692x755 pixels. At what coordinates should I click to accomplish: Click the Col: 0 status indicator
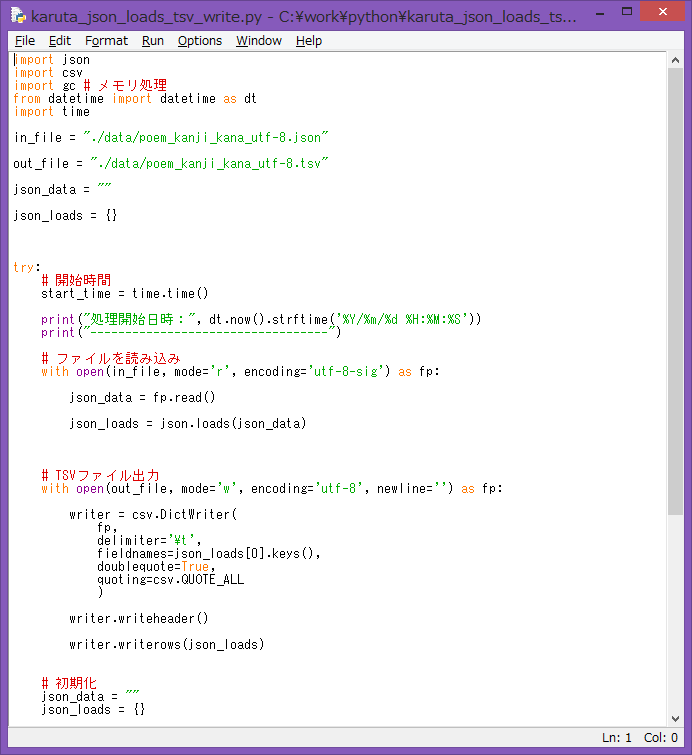coord(660,738)
